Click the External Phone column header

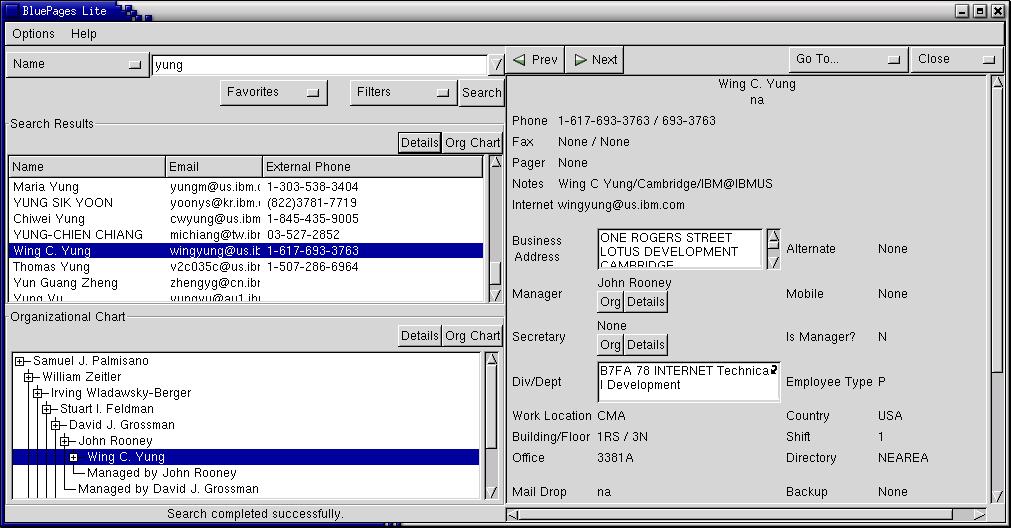point(373,166)
